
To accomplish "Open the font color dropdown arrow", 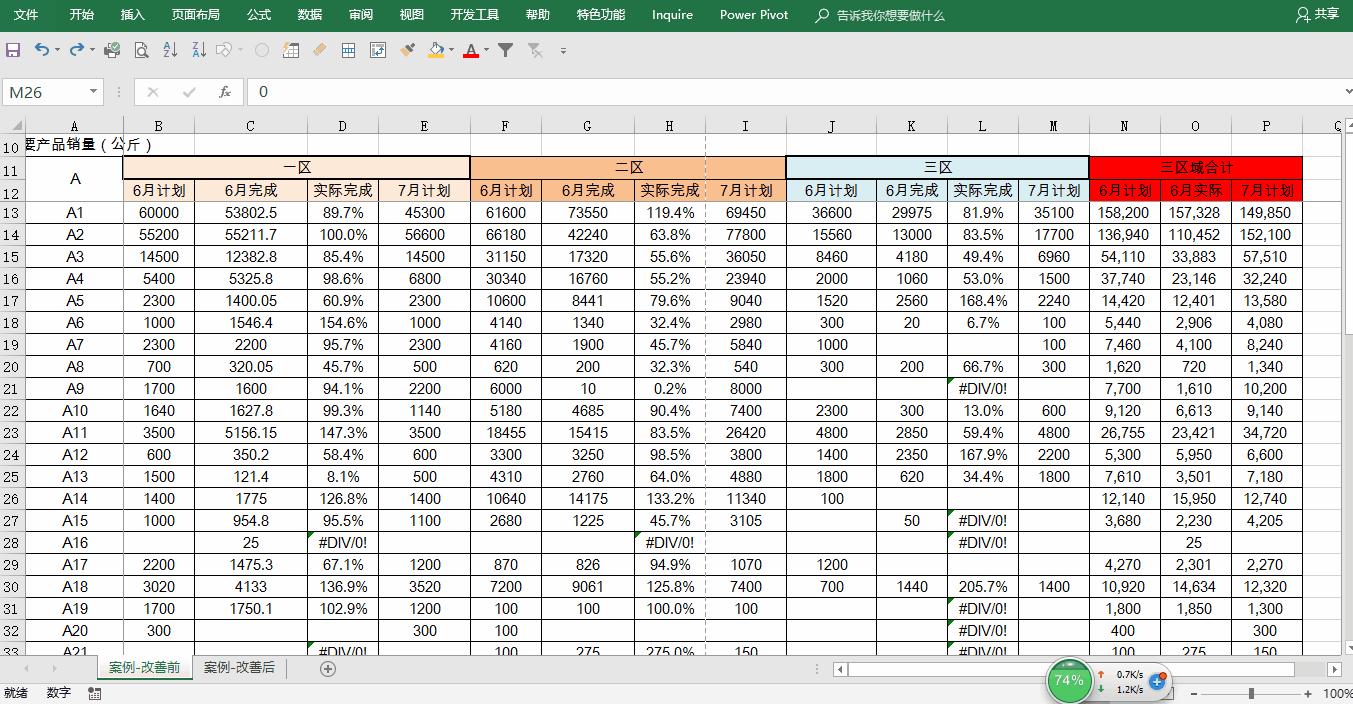I will click(486, 50).
